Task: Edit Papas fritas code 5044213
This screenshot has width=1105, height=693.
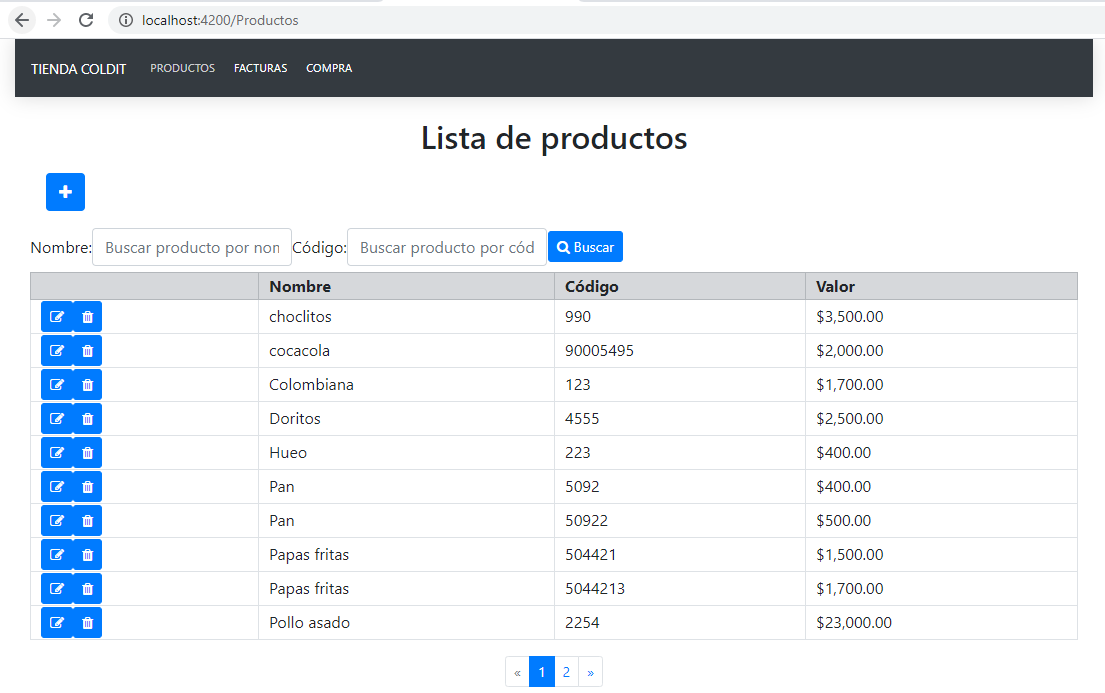Action: point(57,589)
